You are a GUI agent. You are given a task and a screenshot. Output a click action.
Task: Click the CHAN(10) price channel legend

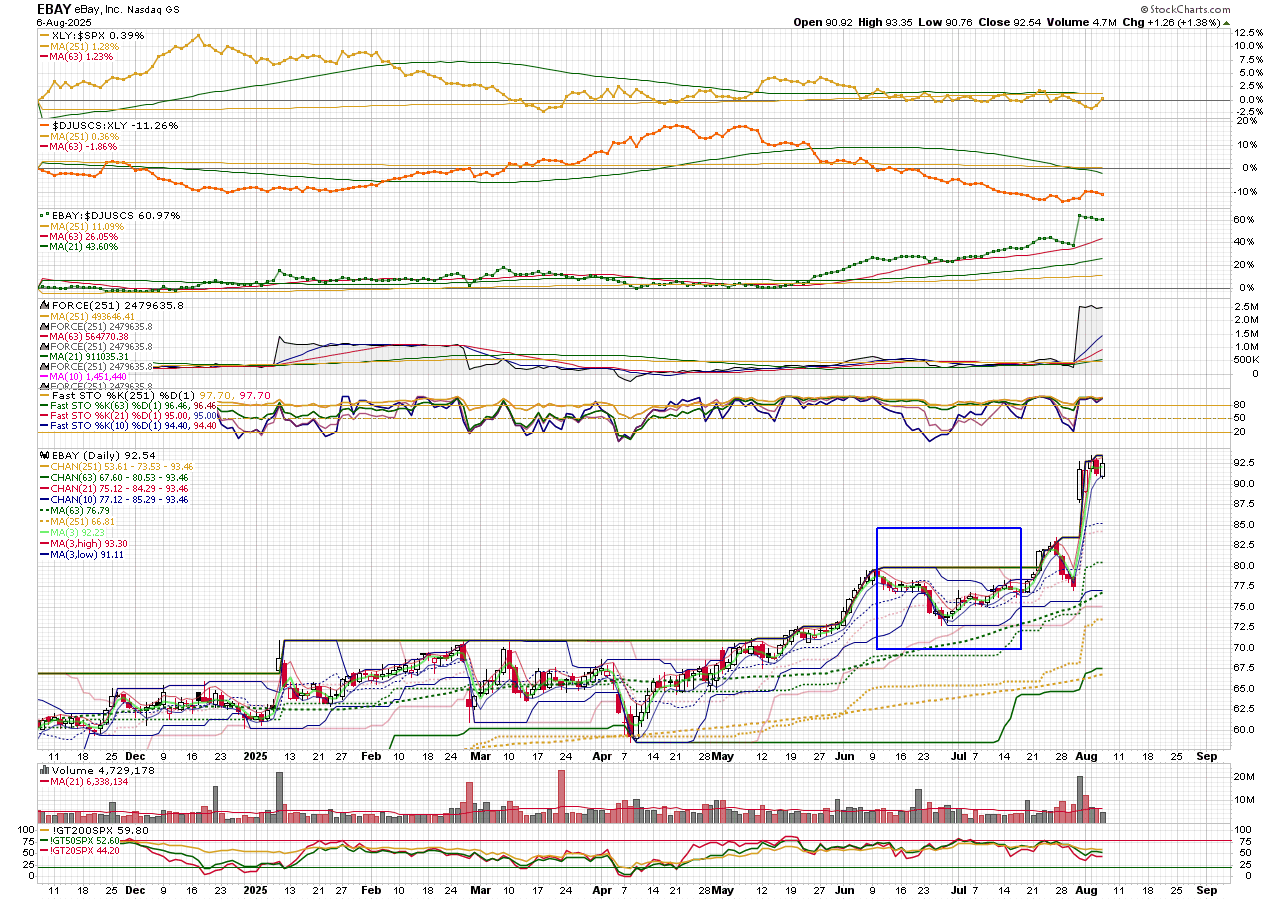[x=113, y=499]
